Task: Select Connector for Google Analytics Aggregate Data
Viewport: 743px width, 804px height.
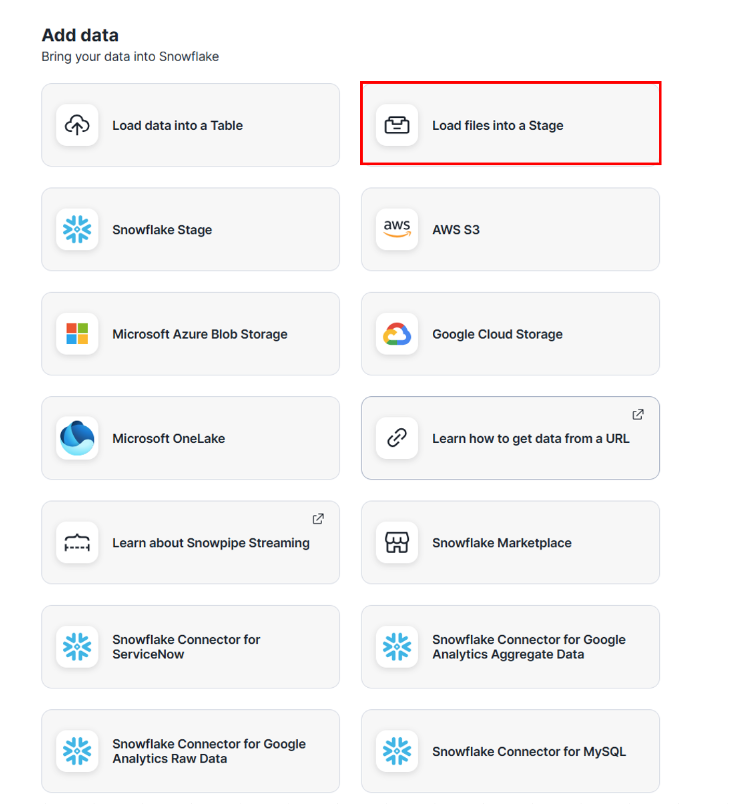Action: (x=510, y=647)
